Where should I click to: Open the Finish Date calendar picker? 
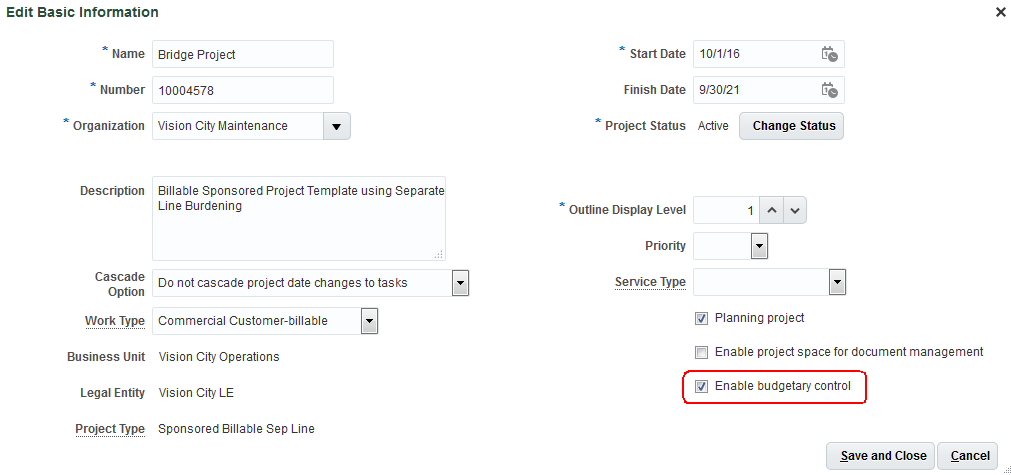tap(829, 90)
